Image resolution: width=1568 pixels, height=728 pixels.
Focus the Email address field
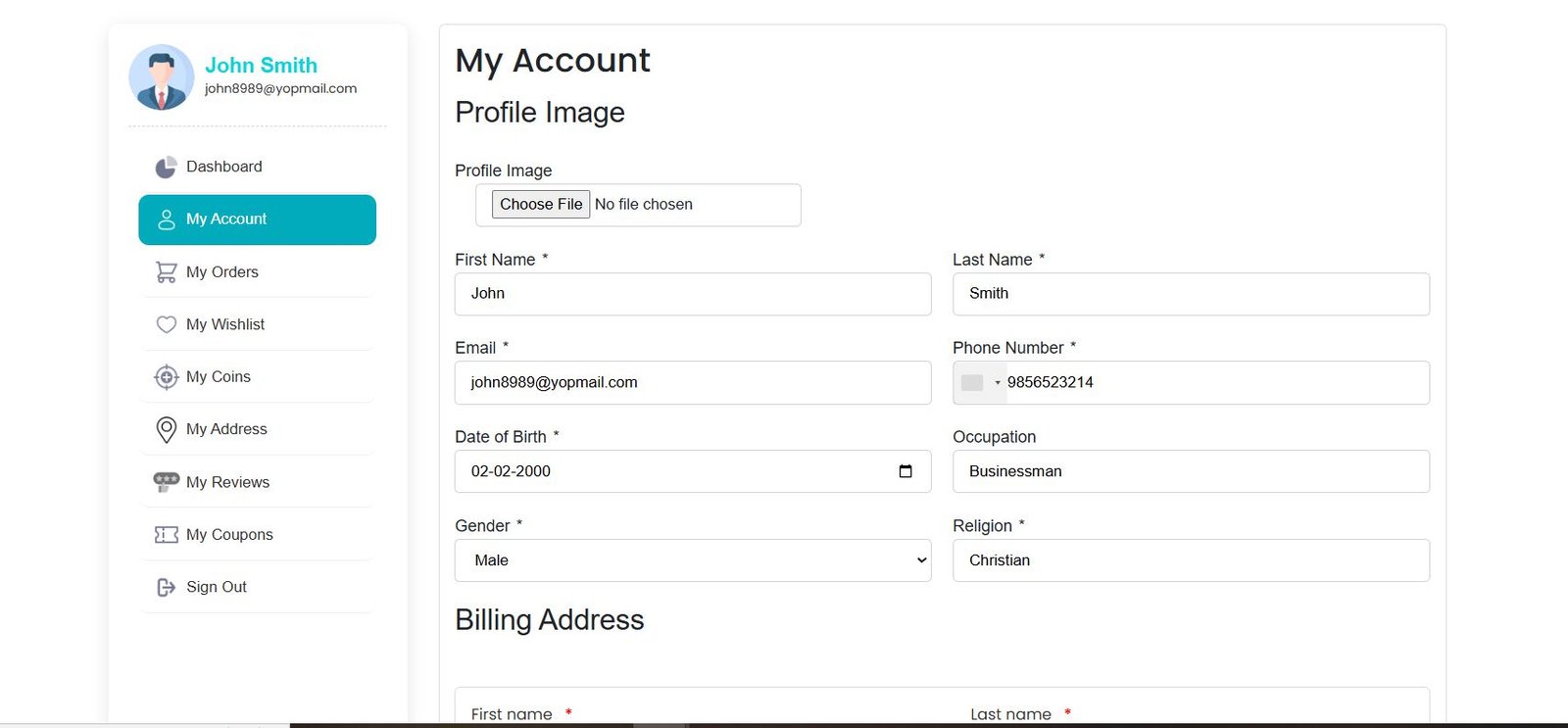coord(692,383)
